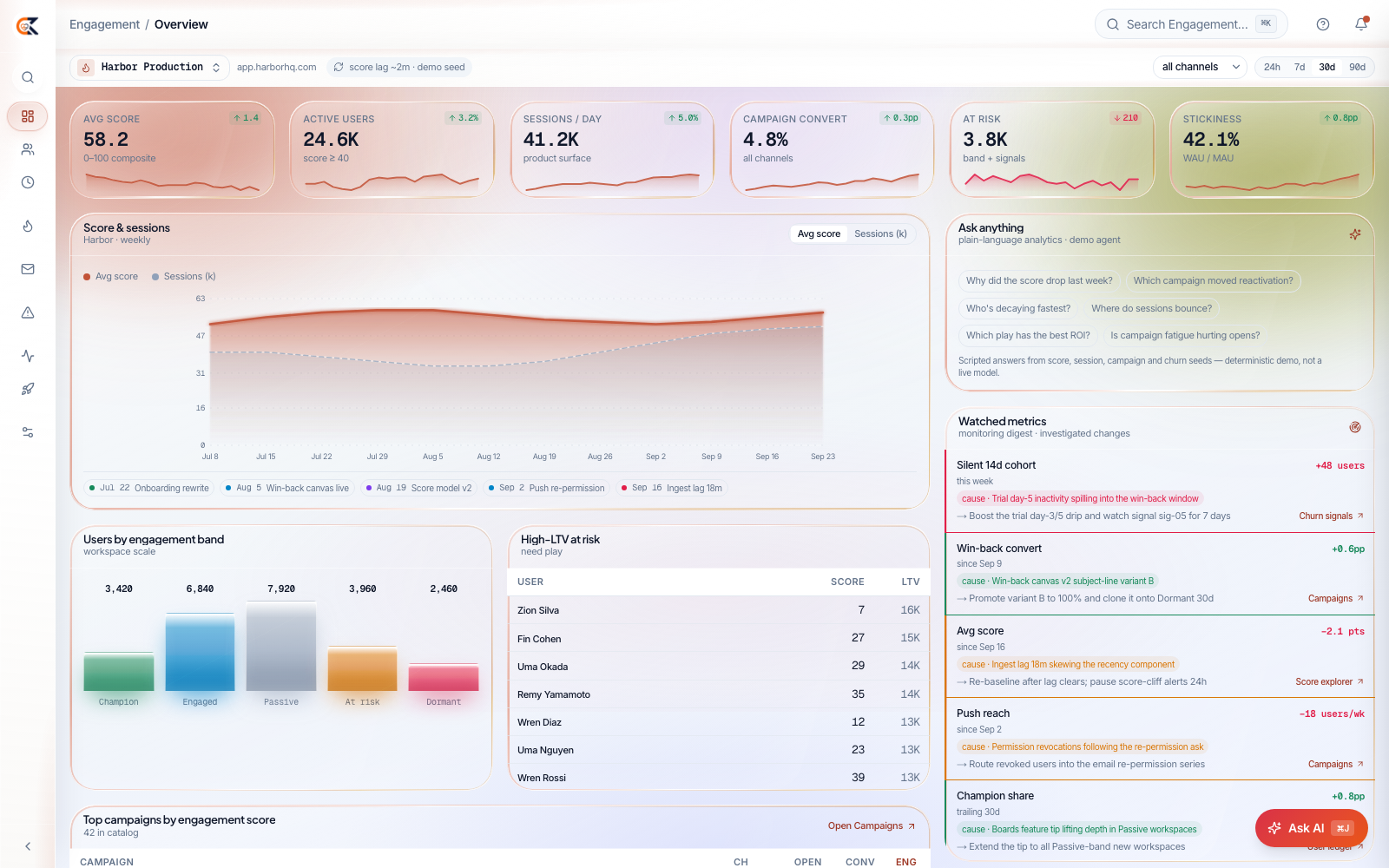
Task: Select the 90d time range
Action: click(1357, 67)
